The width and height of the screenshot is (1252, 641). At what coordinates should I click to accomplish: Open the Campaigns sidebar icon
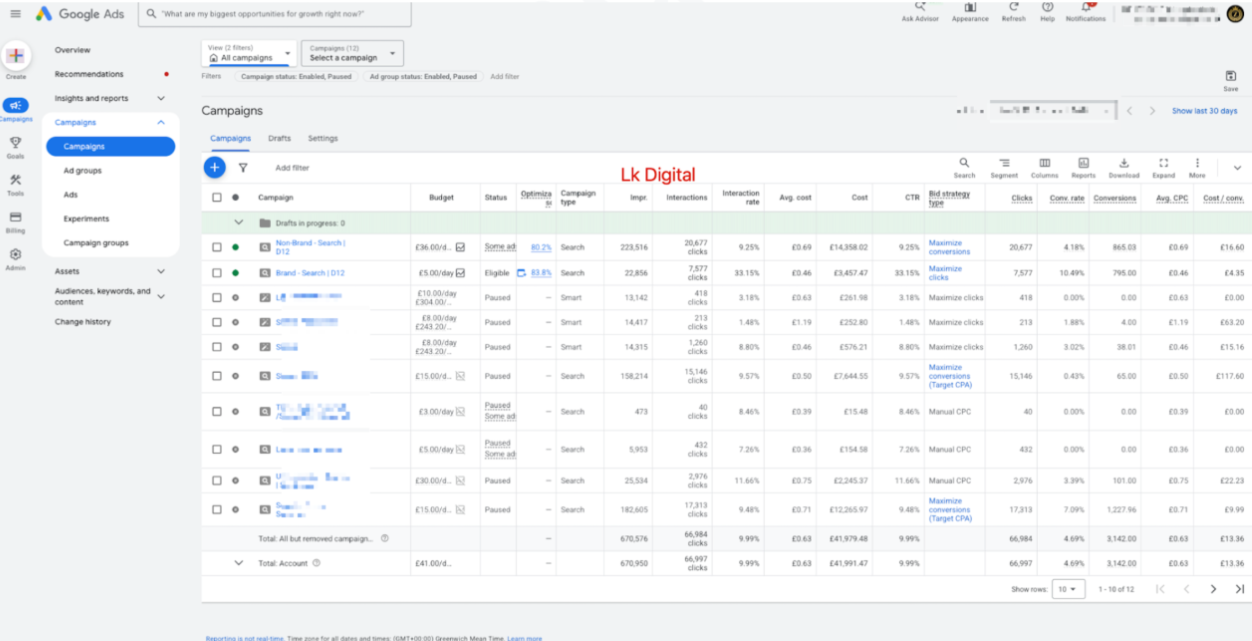[15, 105]
